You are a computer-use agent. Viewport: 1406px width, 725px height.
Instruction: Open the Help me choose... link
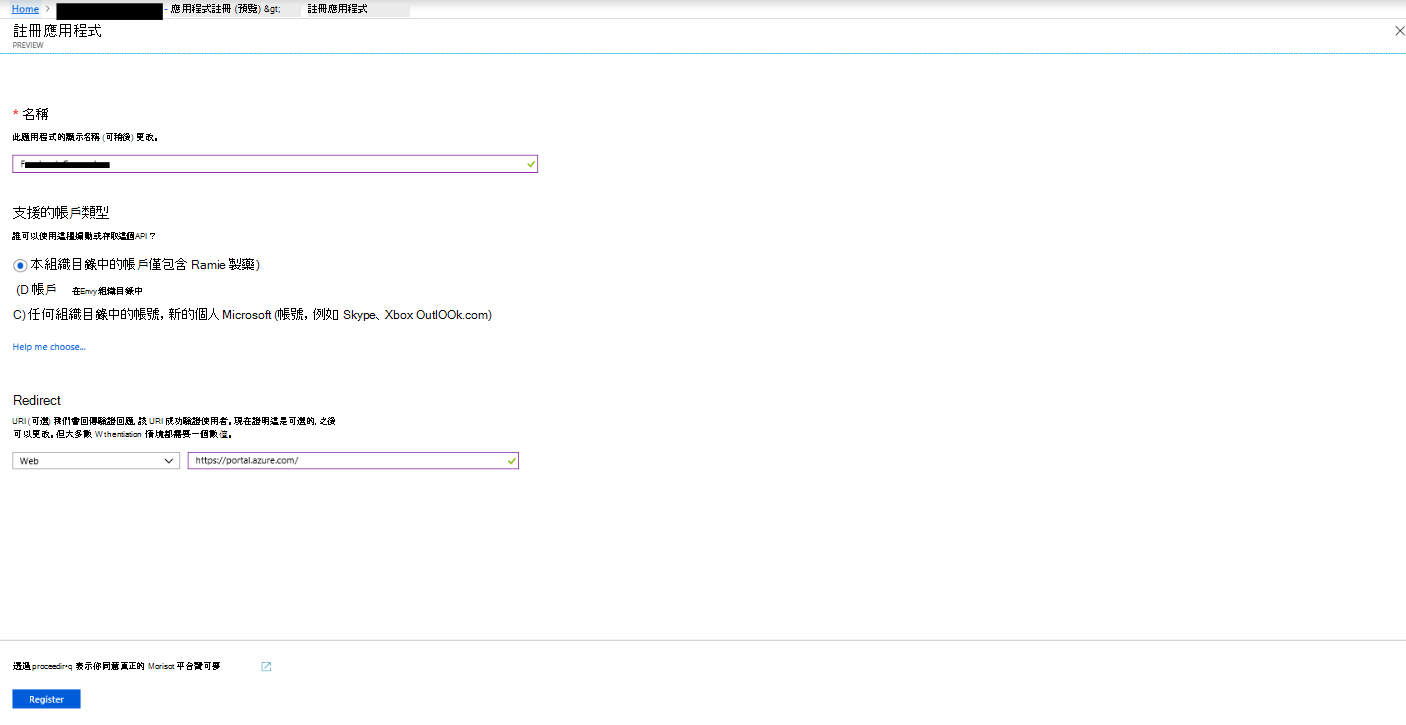tap(49, 347)
